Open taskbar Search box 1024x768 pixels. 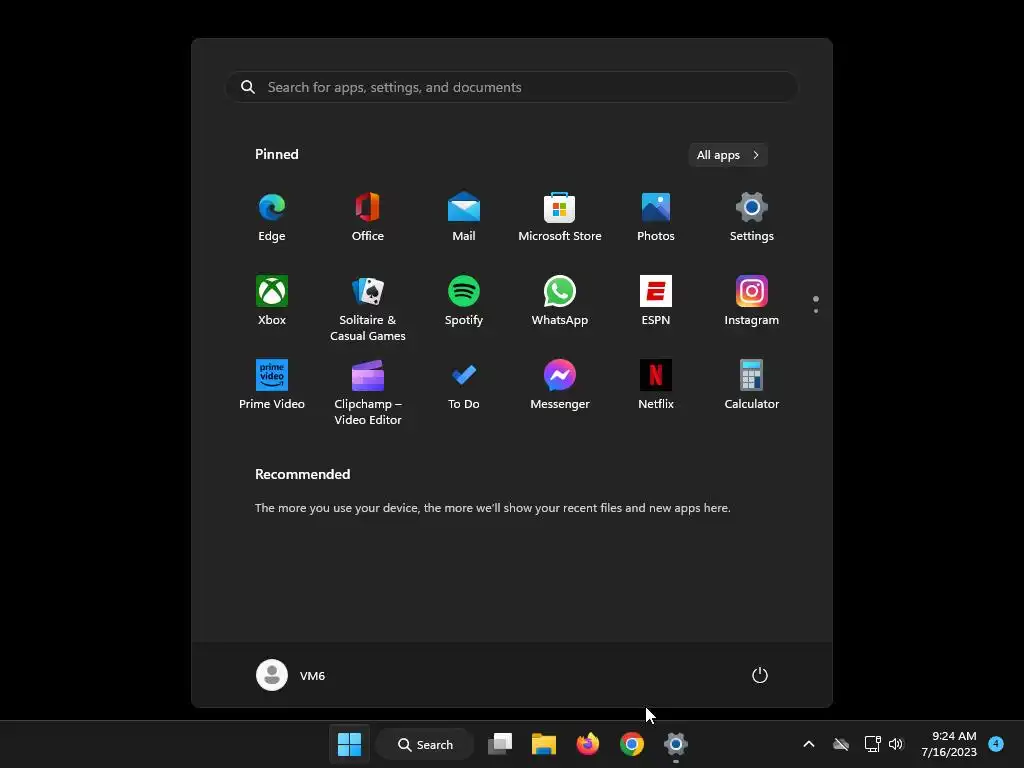pyautogui.click(x=425, y=744)
